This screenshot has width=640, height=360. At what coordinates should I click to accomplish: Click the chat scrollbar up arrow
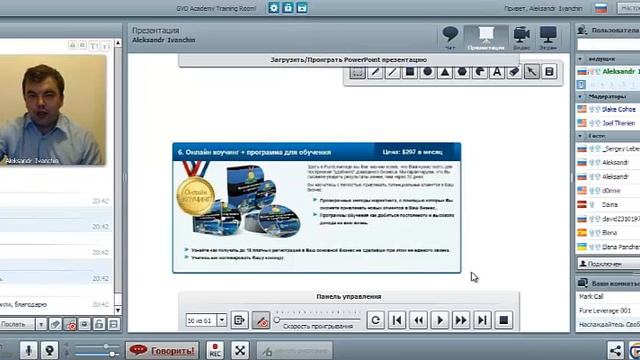tap(118, 43)
